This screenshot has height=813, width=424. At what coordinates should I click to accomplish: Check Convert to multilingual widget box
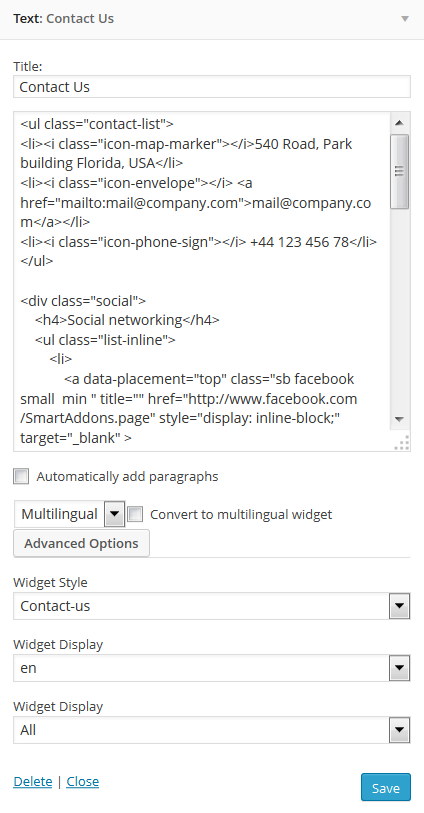135,514
